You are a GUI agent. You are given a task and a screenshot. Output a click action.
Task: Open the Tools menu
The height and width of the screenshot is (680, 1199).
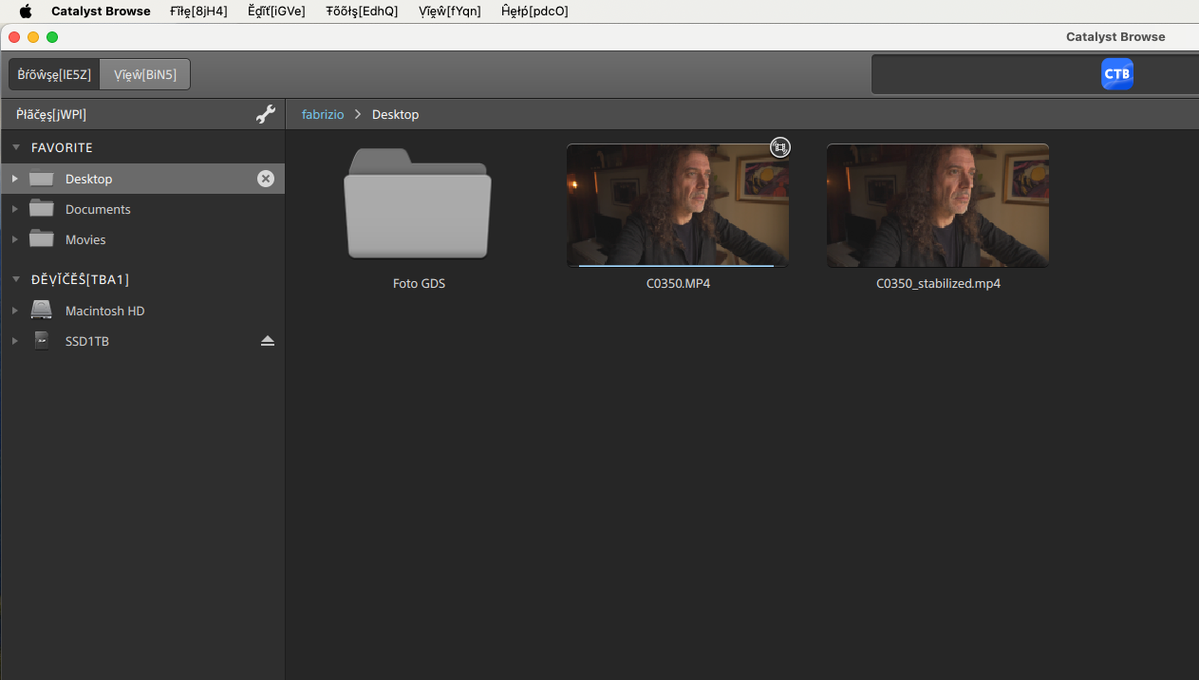[361, 11]
